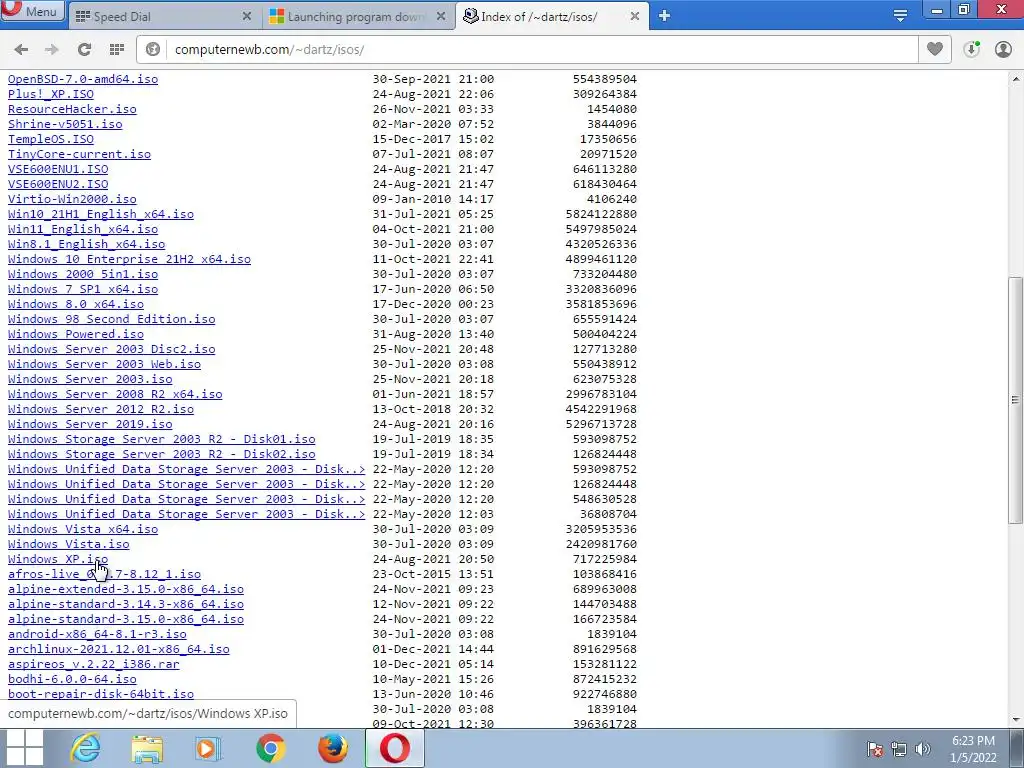
Task: Switch to the Speed Dial tab
Action: pos(163,16)
